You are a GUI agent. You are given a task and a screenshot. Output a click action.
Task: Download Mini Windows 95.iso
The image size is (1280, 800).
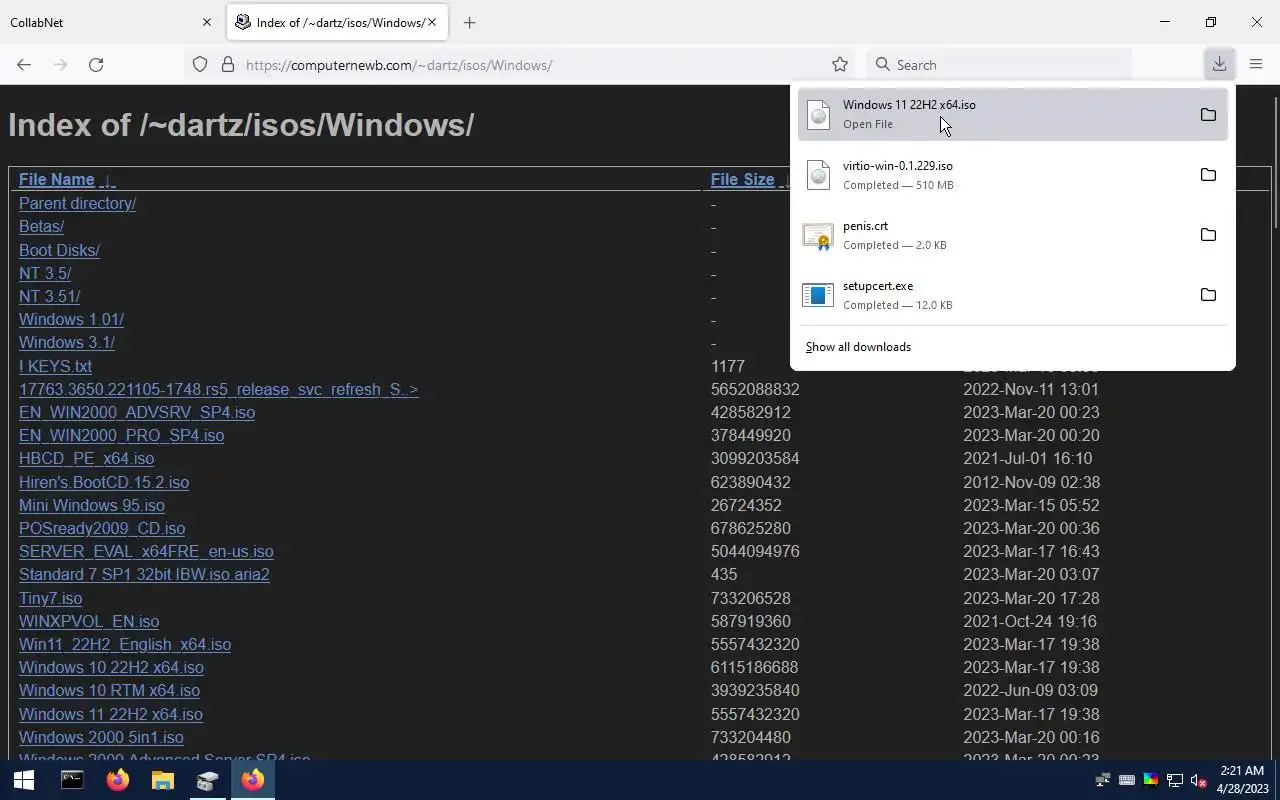[x=92, y=505]
